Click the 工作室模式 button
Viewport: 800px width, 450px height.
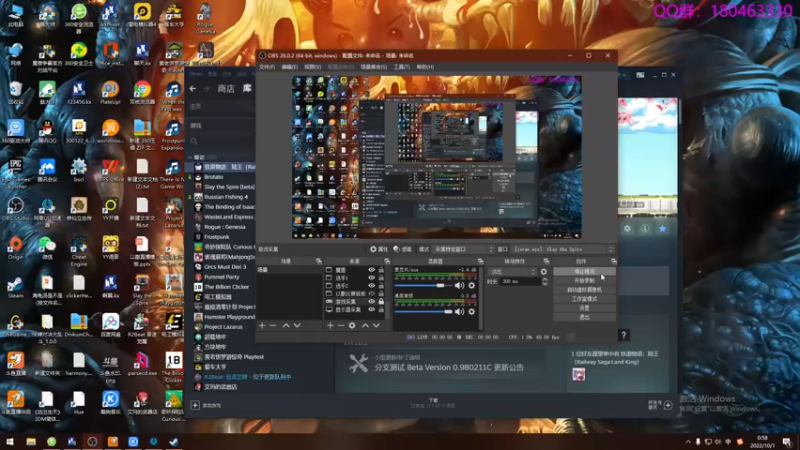(x=584, y=299)
